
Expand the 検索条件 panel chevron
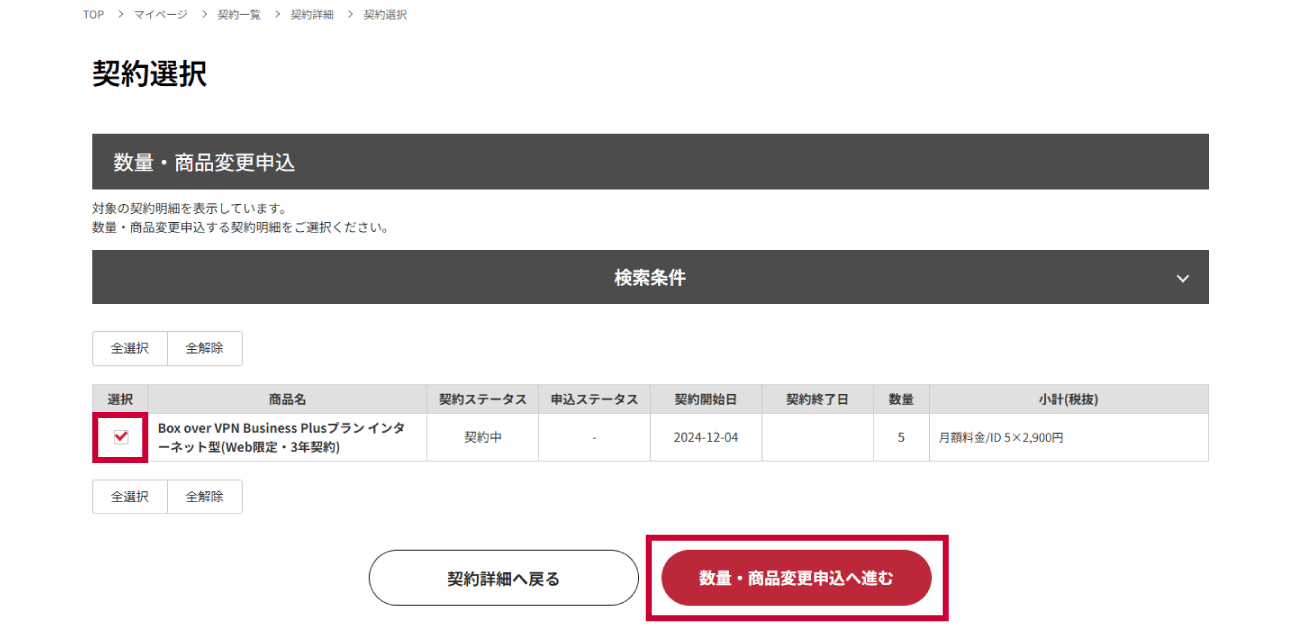[x=1183, y=278]
